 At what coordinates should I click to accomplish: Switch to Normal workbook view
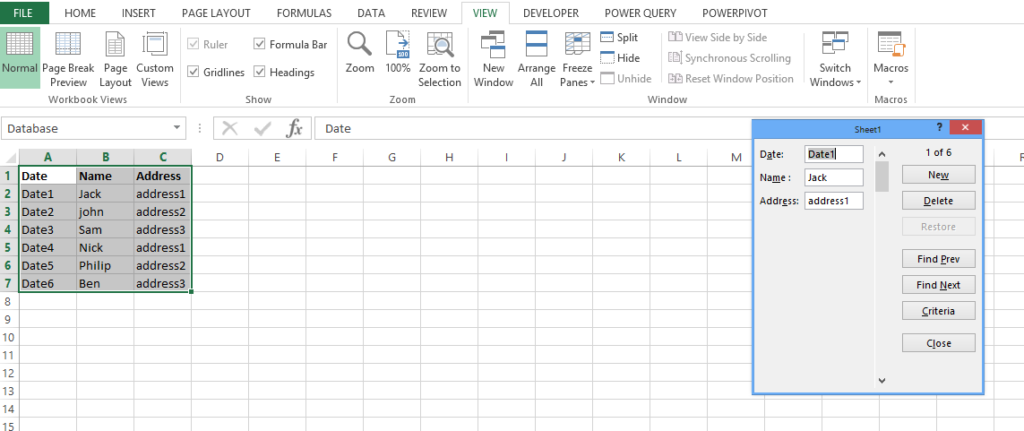(20, 57)
